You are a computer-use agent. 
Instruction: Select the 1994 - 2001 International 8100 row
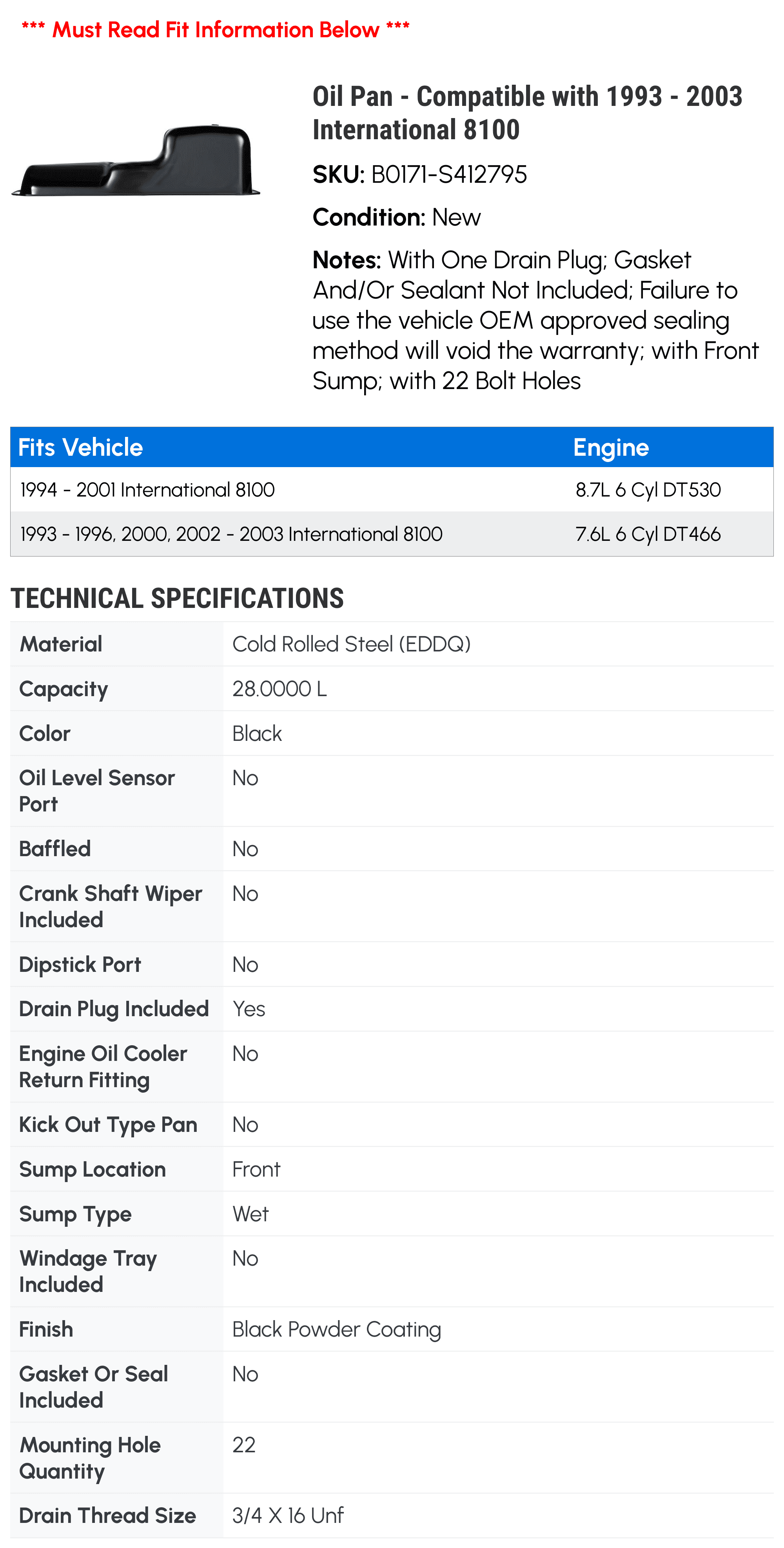[x=392, y=489]
